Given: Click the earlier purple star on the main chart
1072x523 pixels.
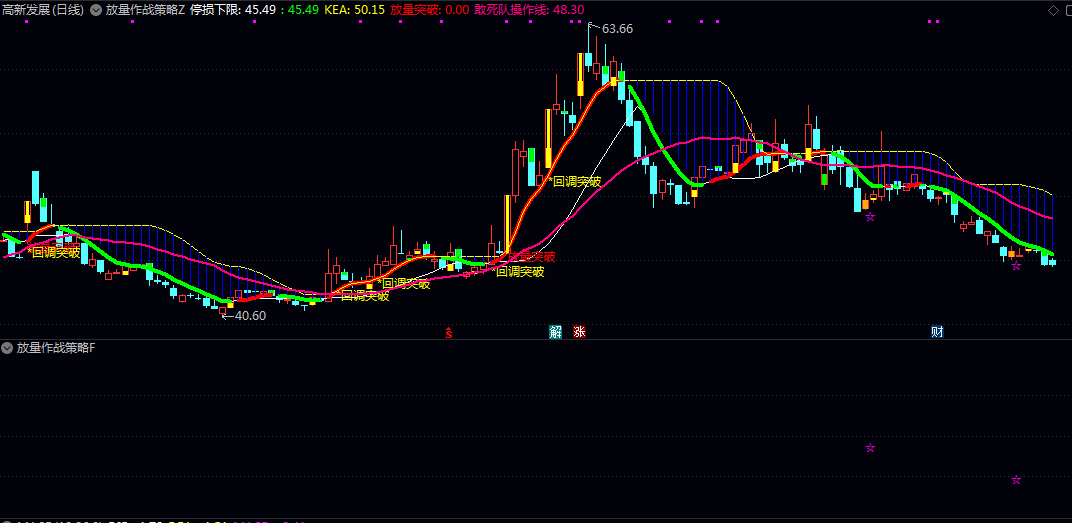Looking at the screenshot, I should (x=870, y=217).
